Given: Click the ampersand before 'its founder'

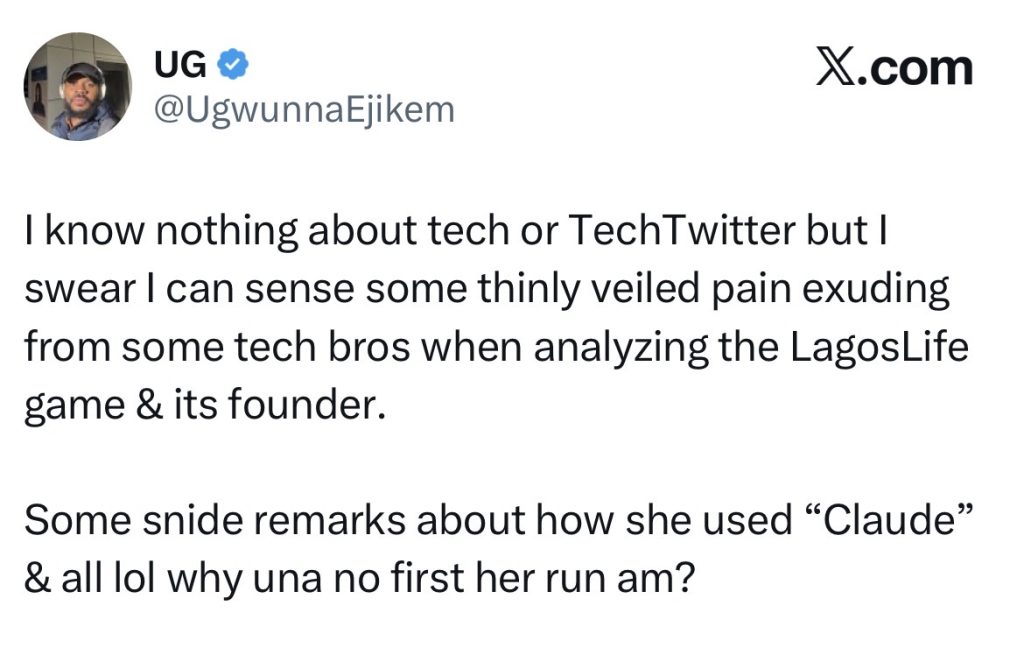Looking at the screenshot, I should (150, 404).
